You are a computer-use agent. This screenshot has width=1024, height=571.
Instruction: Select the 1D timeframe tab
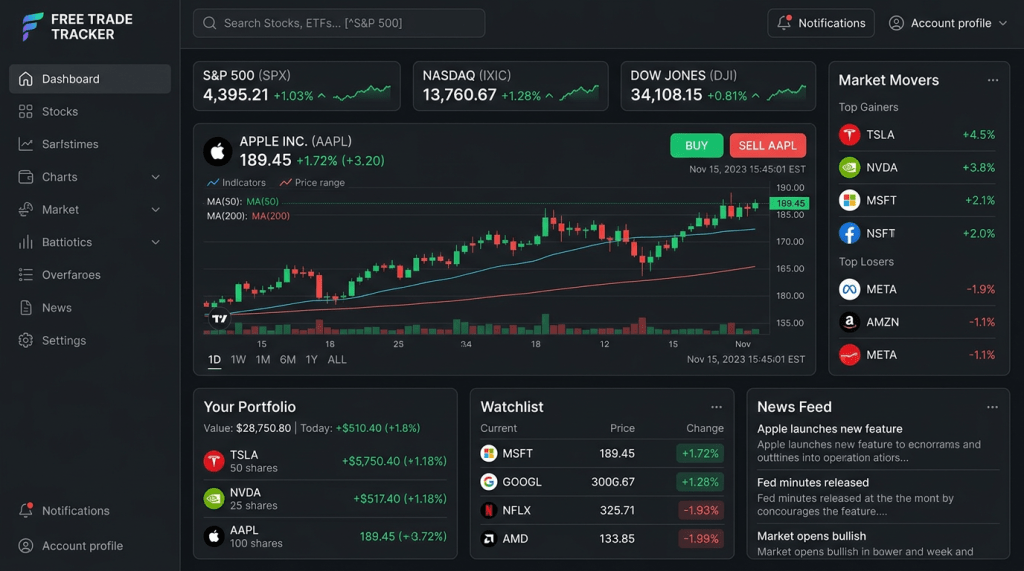pos(214,360)
